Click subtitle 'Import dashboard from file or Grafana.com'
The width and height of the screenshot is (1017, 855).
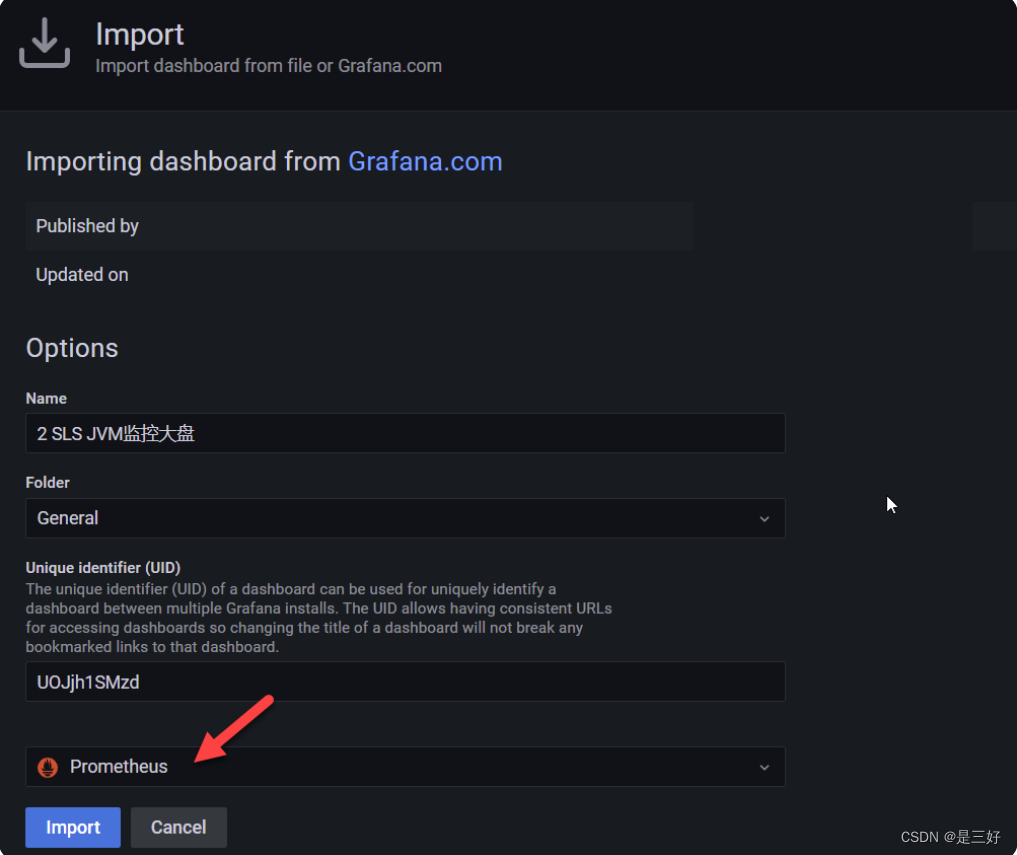(x=269, y=66)
